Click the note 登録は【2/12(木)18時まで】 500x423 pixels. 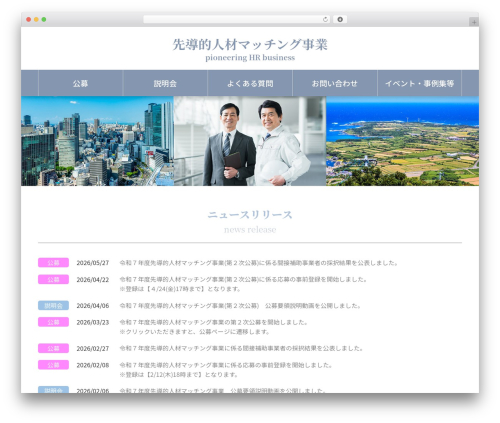[179, 375]
